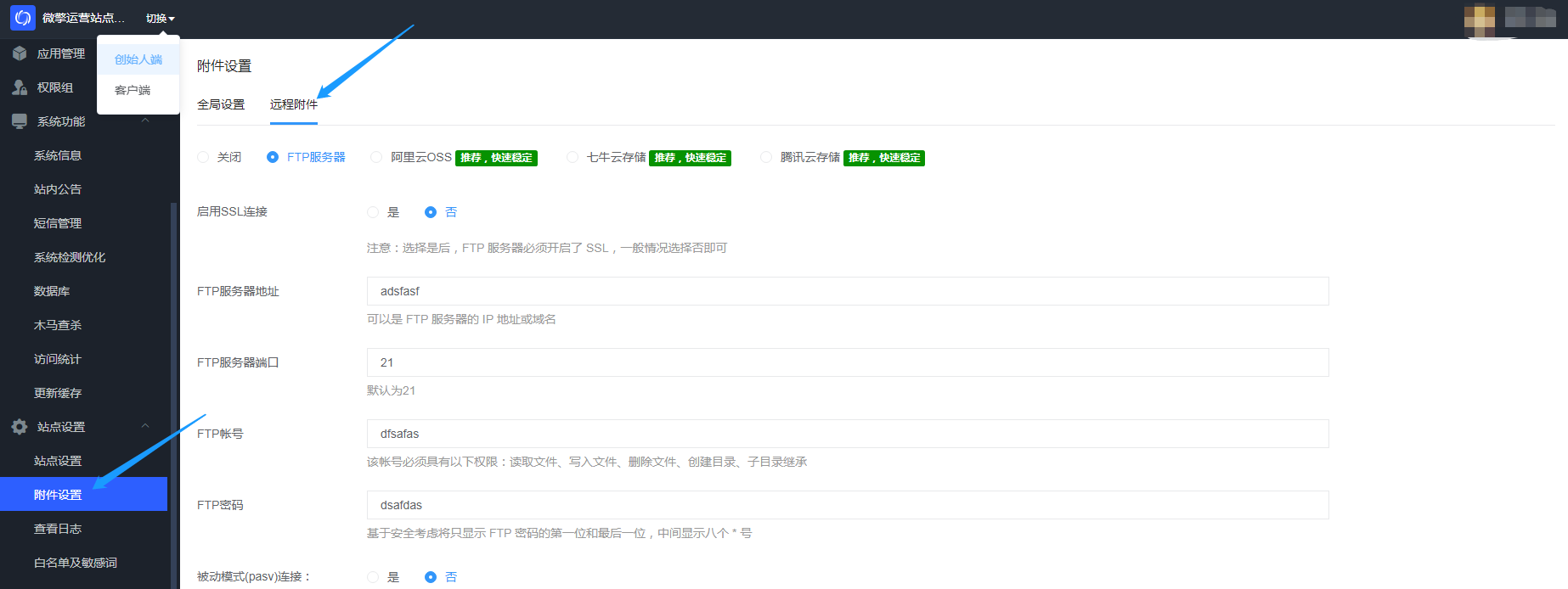The width and height of the screenshot is (1568, 589).
Task: Switch to the 全局设置 tab
Action: tap(221, 104)
